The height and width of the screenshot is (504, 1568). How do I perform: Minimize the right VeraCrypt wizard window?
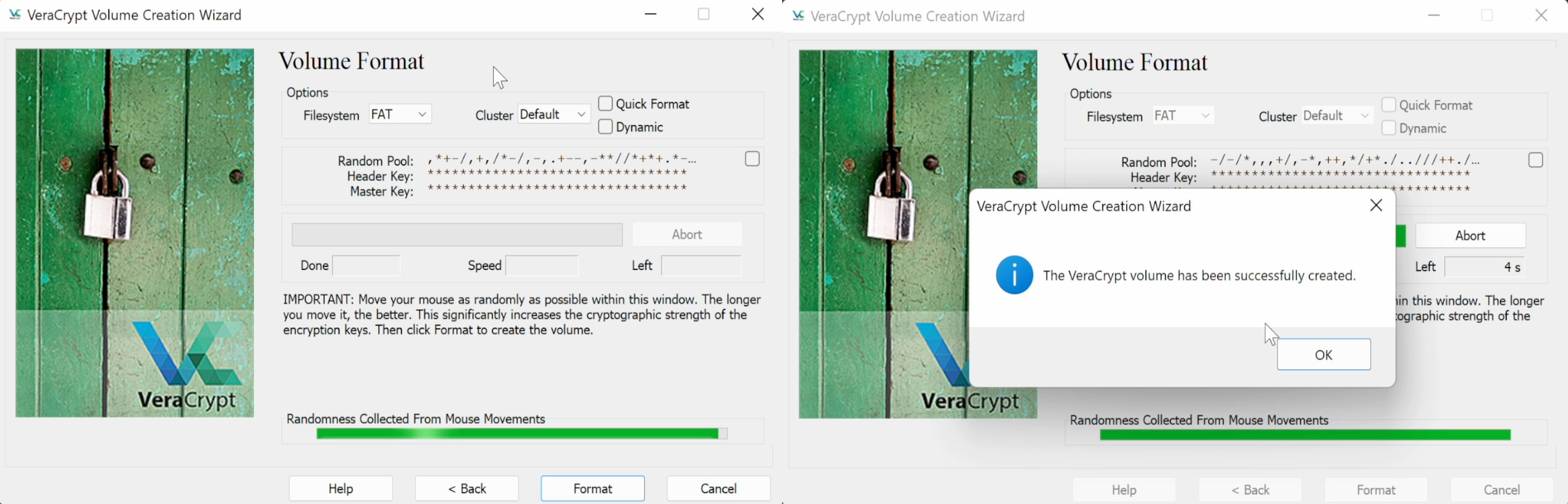pyautogui.click(x=1434, y=15)
